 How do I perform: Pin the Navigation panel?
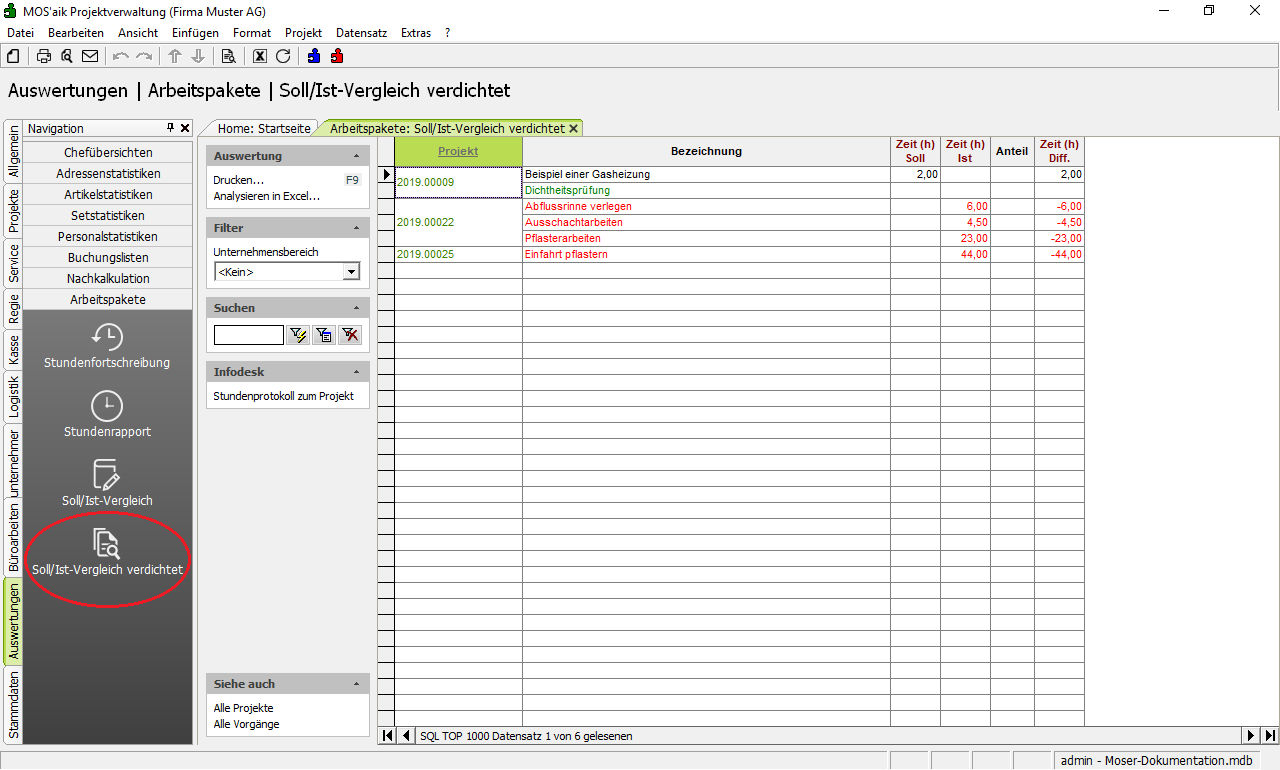point(170,128)
